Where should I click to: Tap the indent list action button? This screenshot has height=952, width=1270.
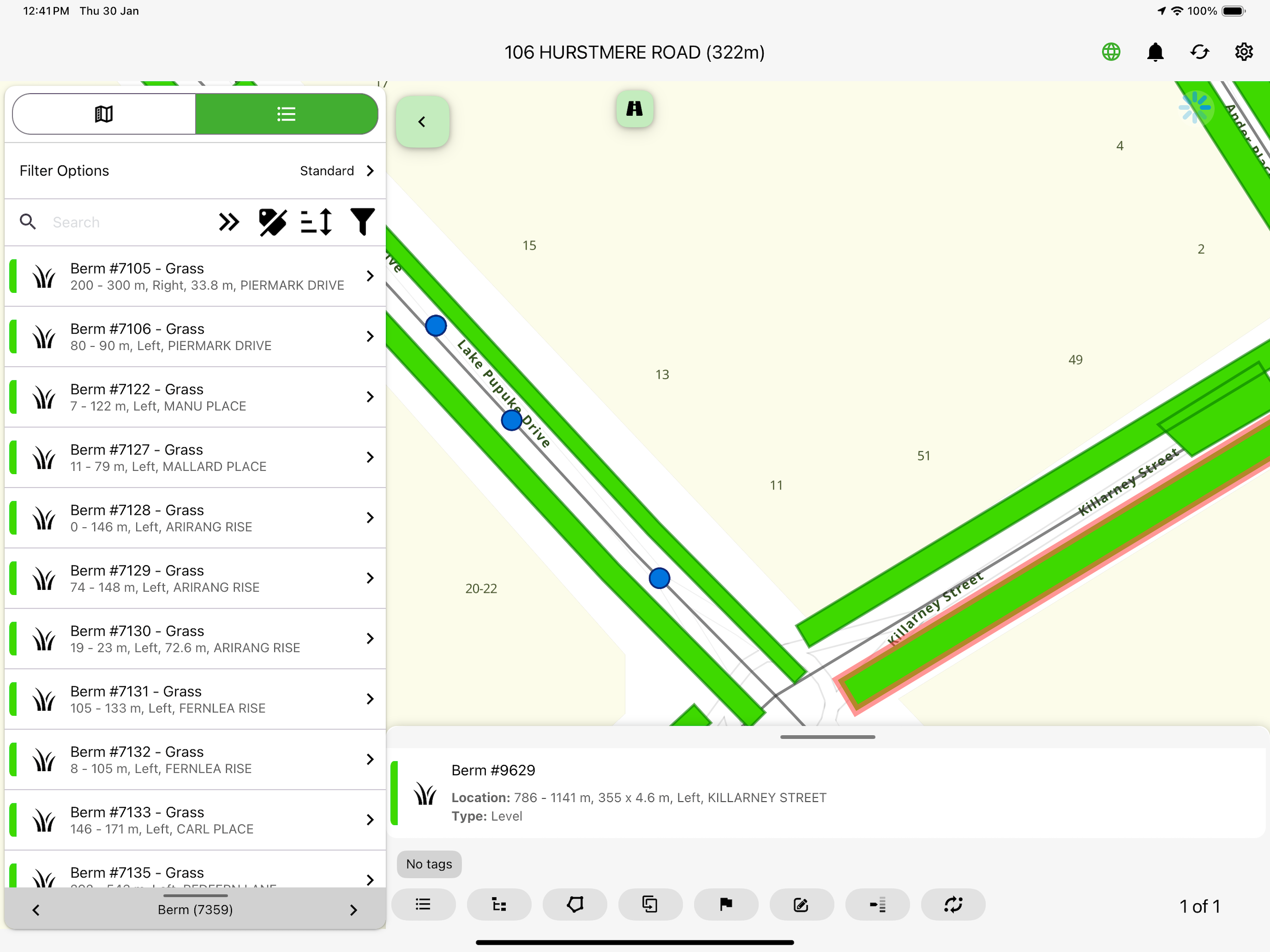click(877, 905)
